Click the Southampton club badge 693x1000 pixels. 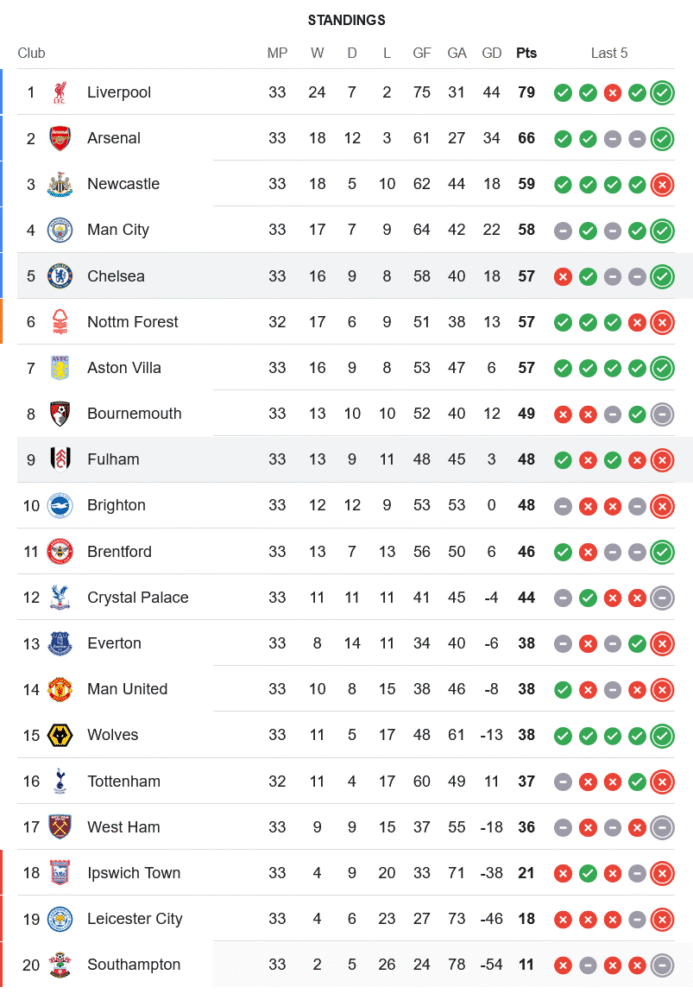point(60,965)
